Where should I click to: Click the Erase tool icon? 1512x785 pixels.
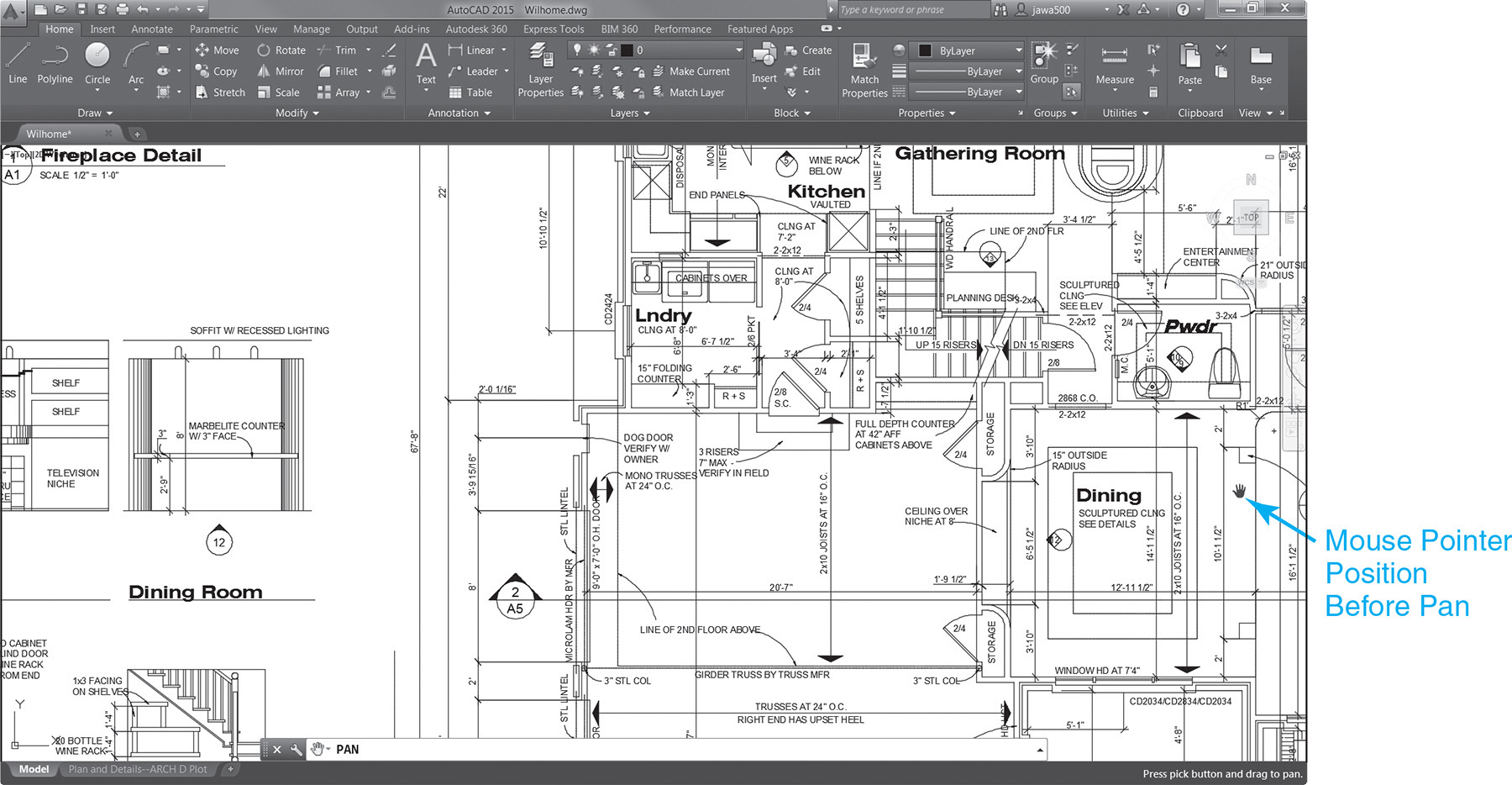coord(389,50)
